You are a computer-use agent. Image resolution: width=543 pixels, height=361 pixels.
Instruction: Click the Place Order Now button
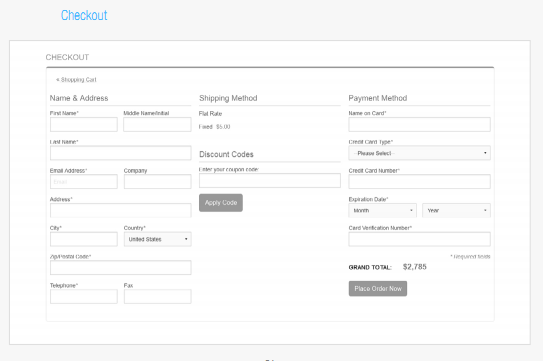378,289
